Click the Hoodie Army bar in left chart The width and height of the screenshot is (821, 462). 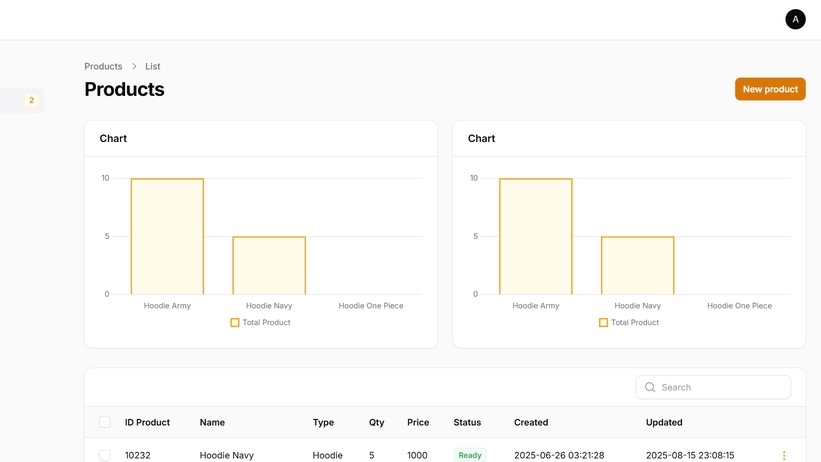pyautogui.click(x=167, y=236)
